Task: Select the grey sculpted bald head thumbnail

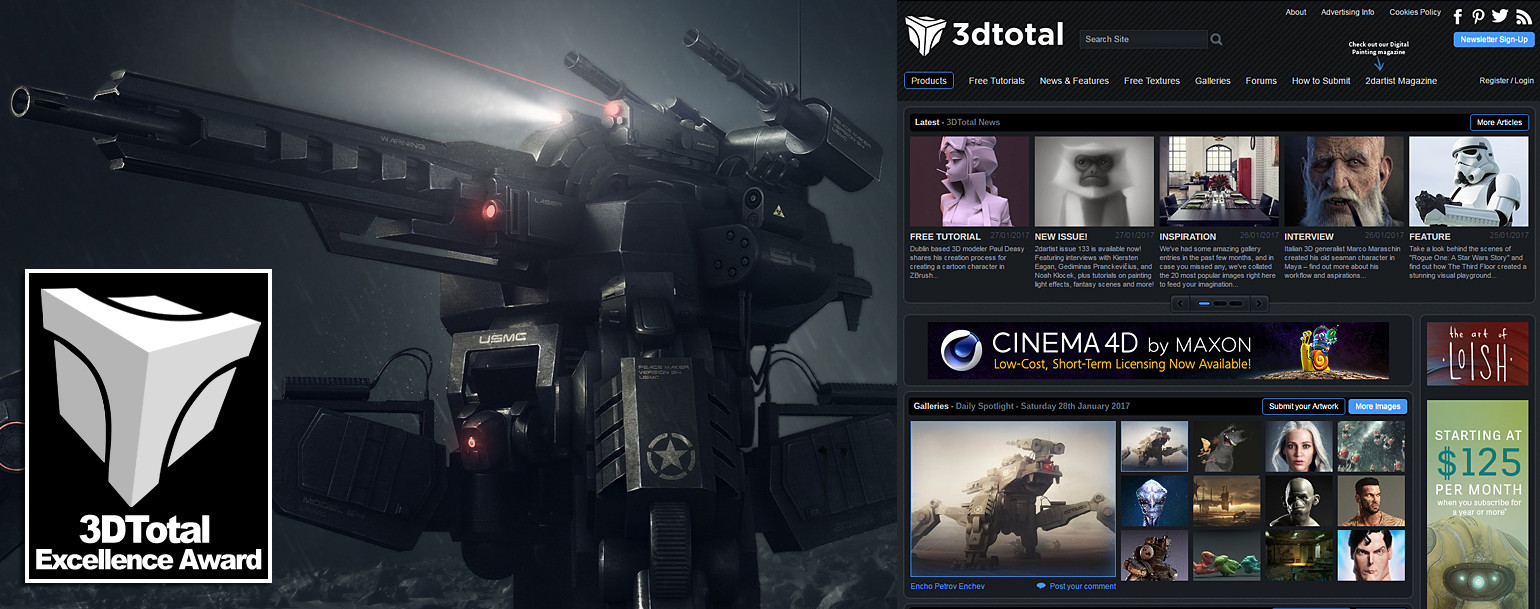Action: point(1299,501)
